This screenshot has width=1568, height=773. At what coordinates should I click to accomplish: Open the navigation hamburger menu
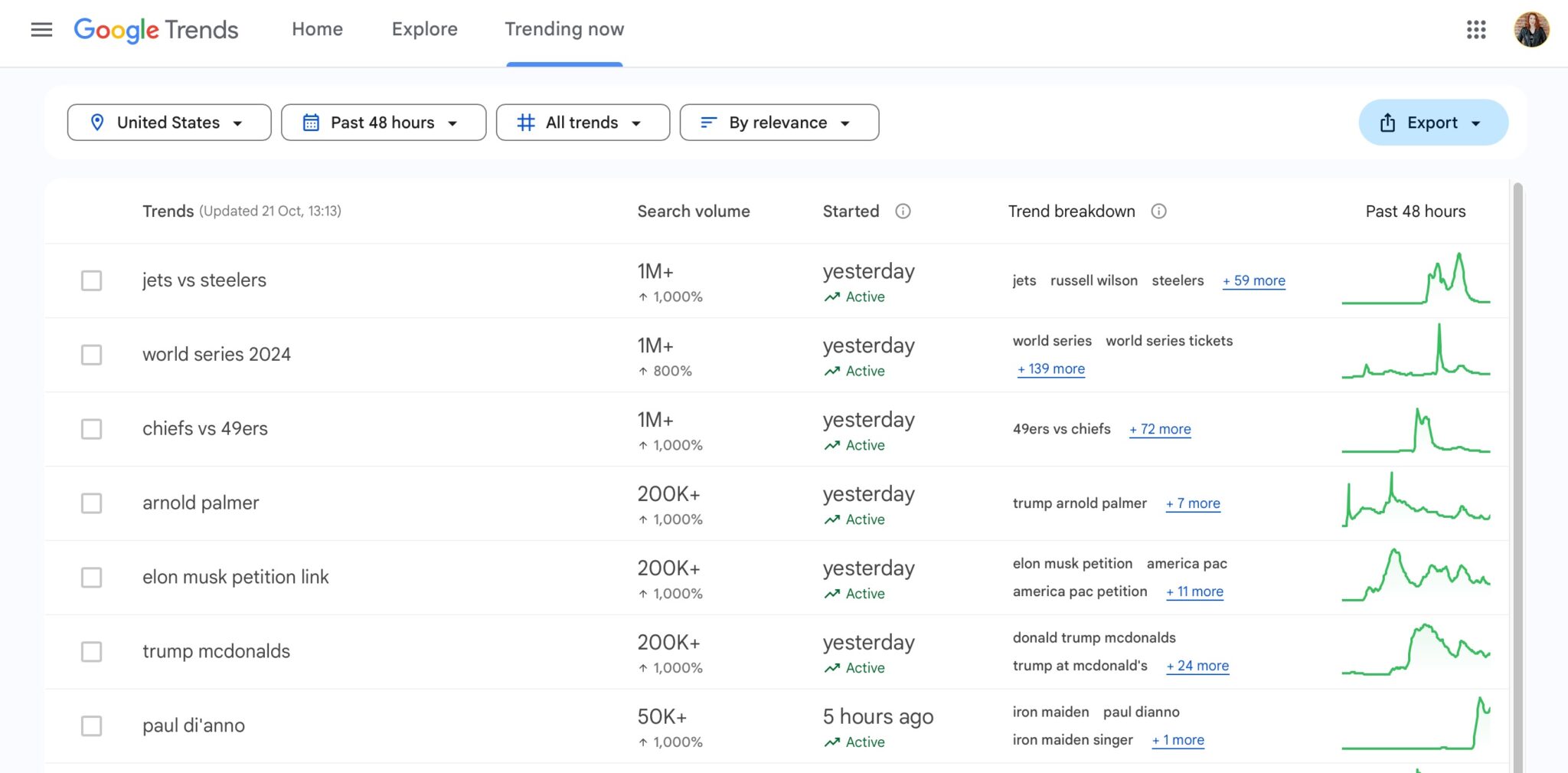pos(41,29)
